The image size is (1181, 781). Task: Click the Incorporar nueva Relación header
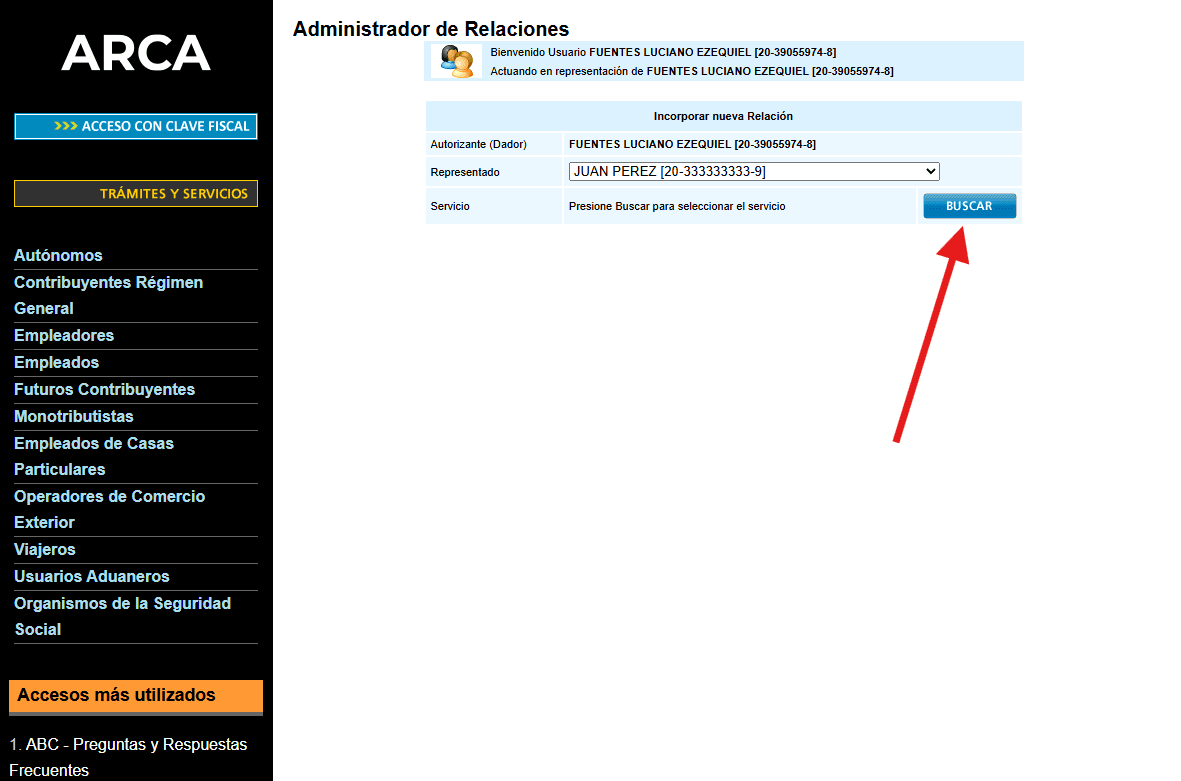[x=723, y=116]
